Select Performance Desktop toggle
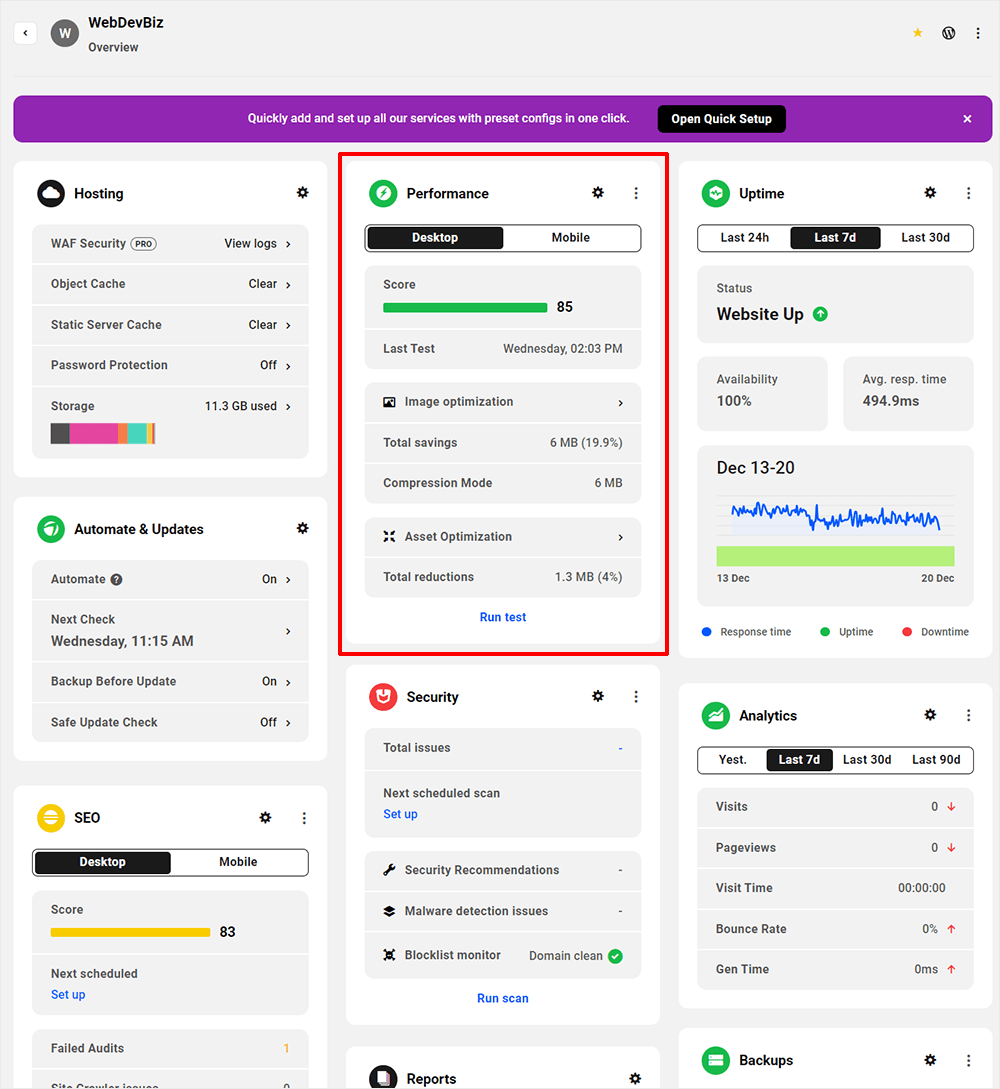The height and width of the screenshot is (1089, 1000). [435, 238]
